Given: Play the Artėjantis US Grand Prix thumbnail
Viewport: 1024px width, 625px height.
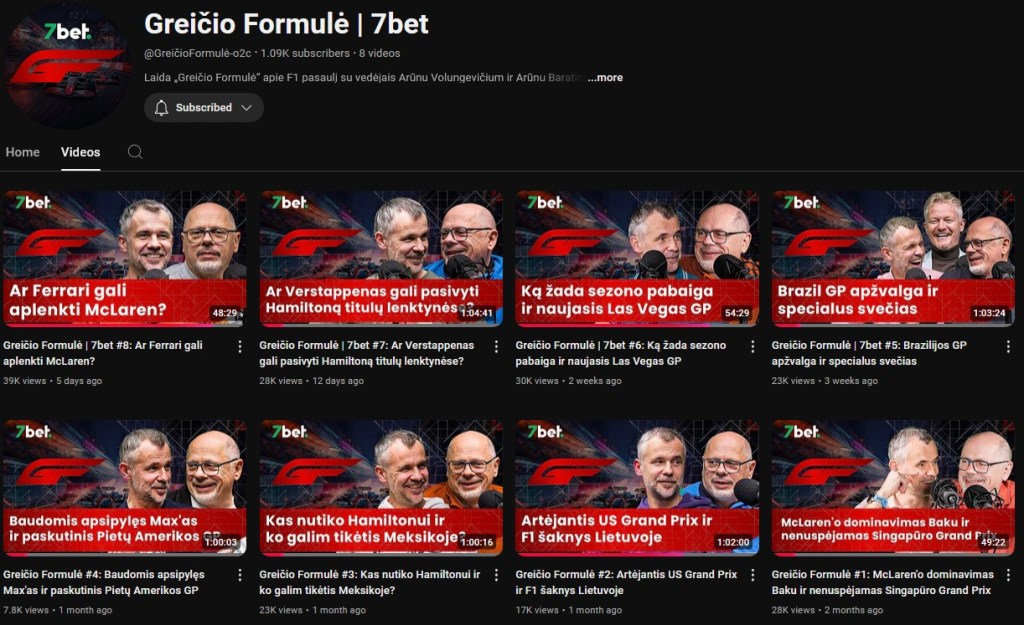Looking at the screenshot, I should (x=637, y=487).
